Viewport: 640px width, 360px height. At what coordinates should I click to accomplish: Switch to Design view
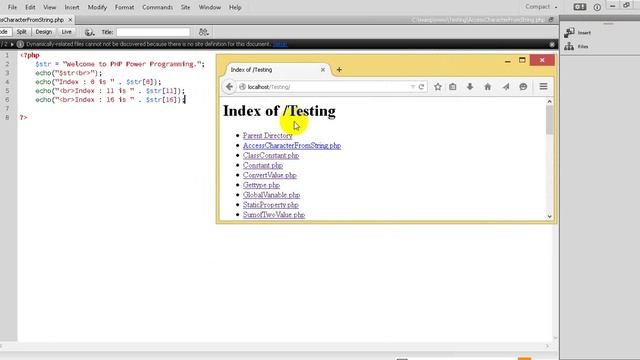44,32
